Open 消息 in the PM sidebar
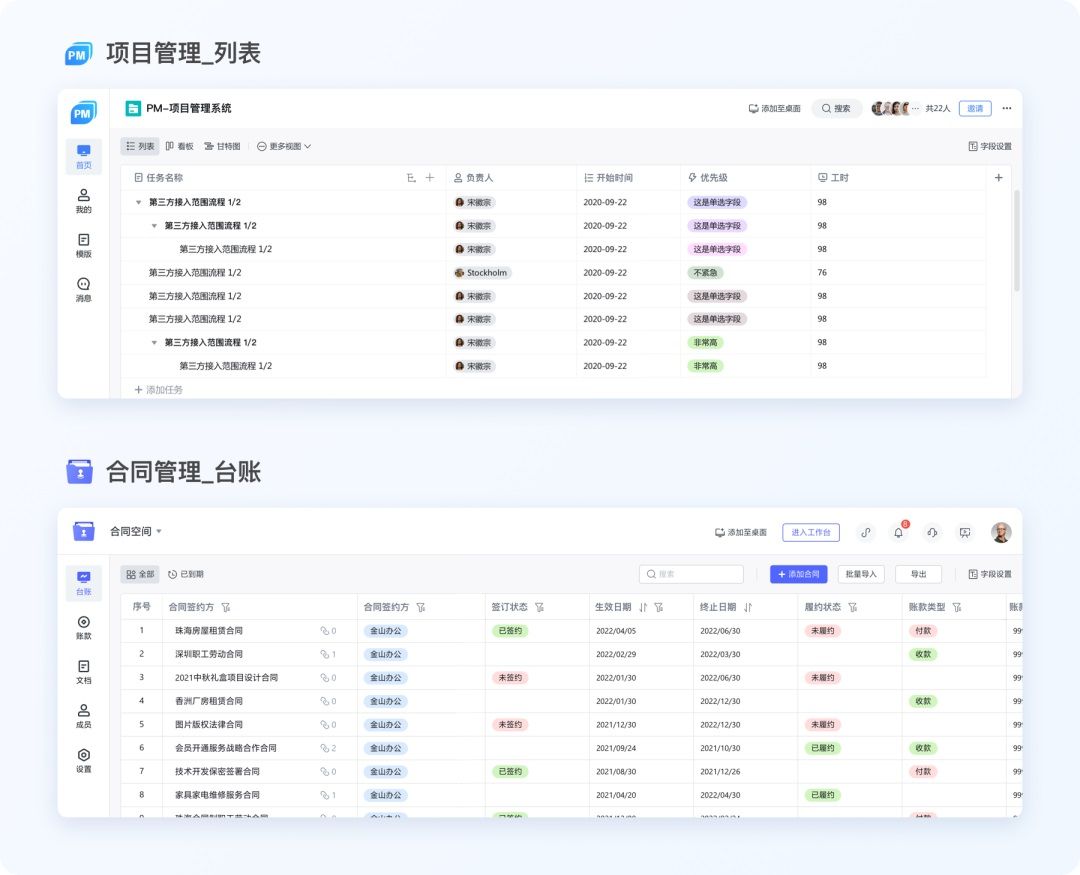The height and width of the screenshot is (875, 1080). tap(83, 289)
